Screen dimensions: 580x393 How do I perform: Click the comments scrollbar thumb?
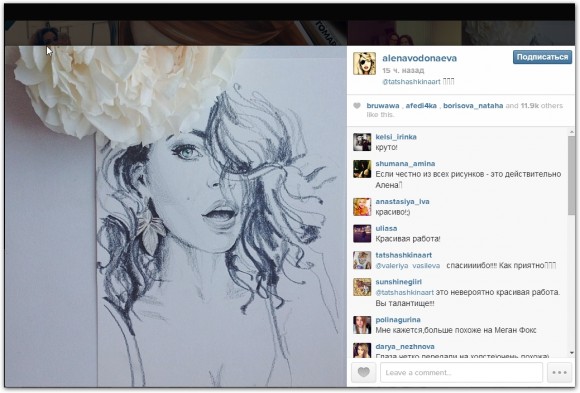pos(572,175)
